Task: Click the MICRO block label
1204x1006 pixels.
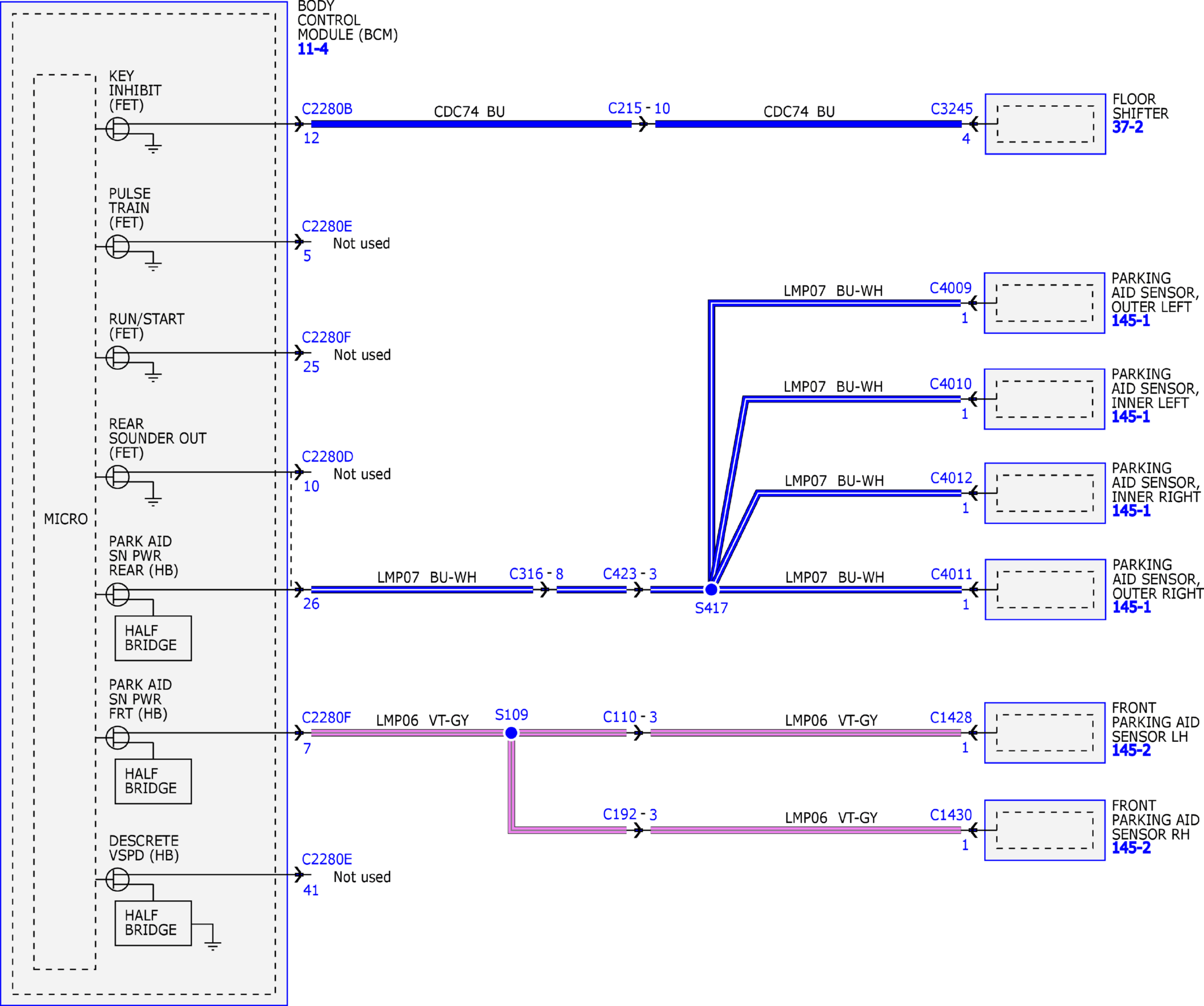Action: point(66,520)
